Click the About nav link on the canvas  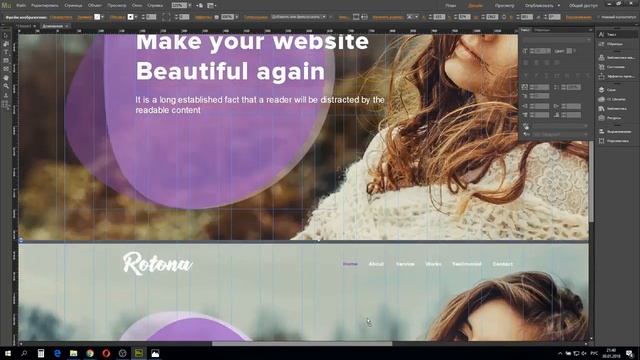click(x=376, y=264)
